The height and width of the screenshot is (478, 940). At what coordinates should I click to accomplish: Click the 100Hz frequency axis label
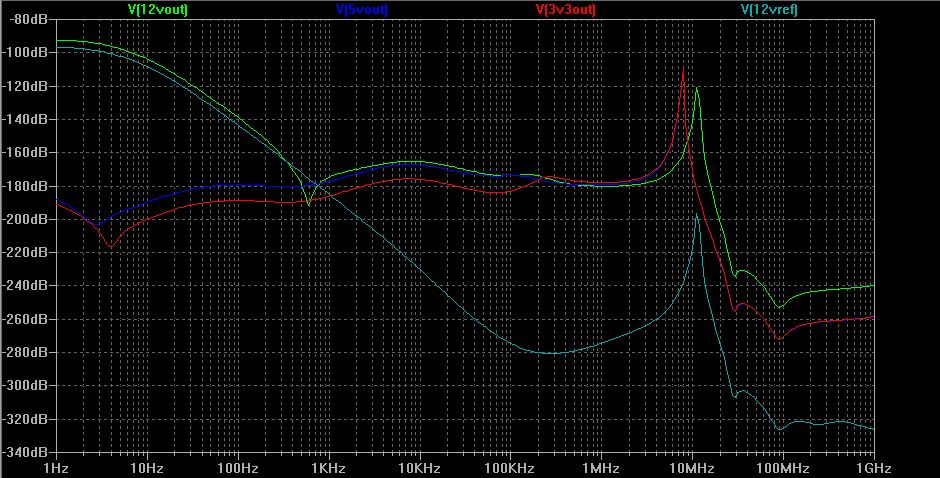(x=238, y=468)
